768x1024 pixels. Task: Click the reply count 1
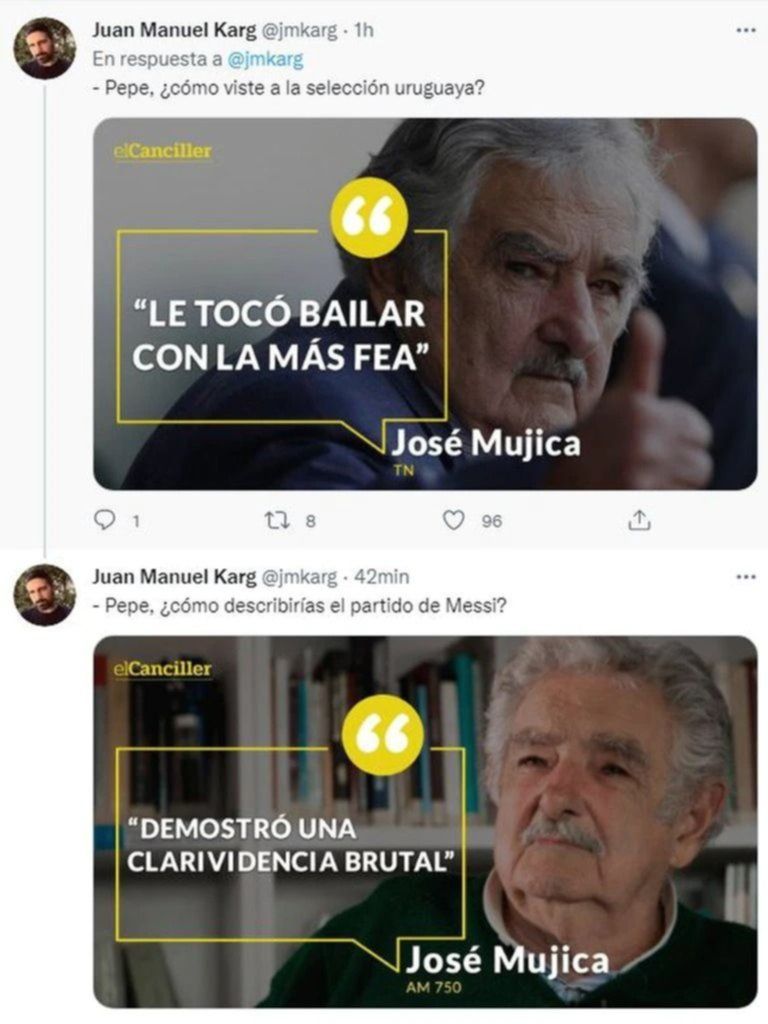136,521
